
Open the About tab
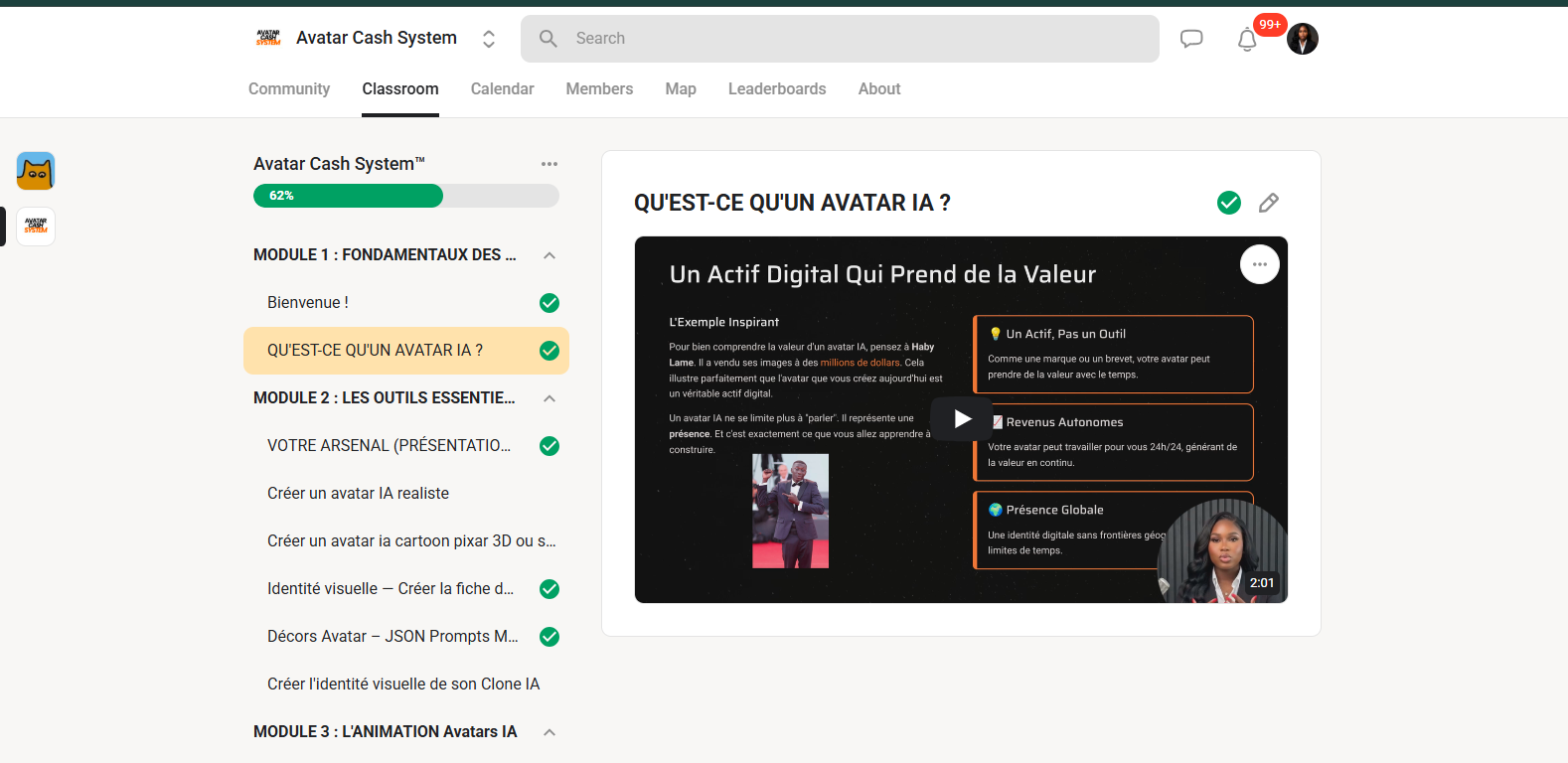click(879, 88)
